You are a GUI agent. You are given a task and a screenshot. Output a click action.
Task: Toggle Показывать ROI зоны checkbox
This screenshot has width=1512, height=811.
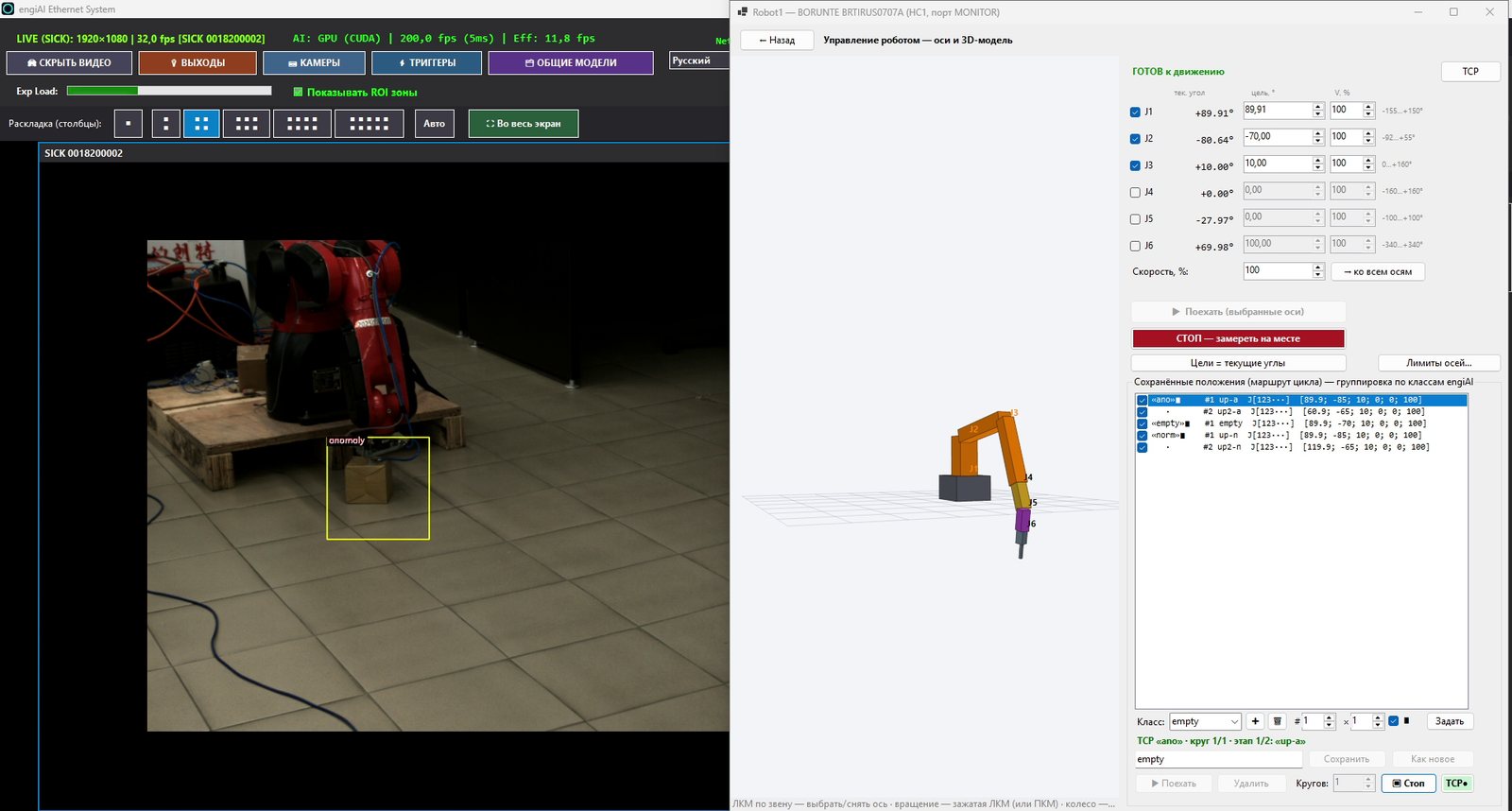pos(298,92)
